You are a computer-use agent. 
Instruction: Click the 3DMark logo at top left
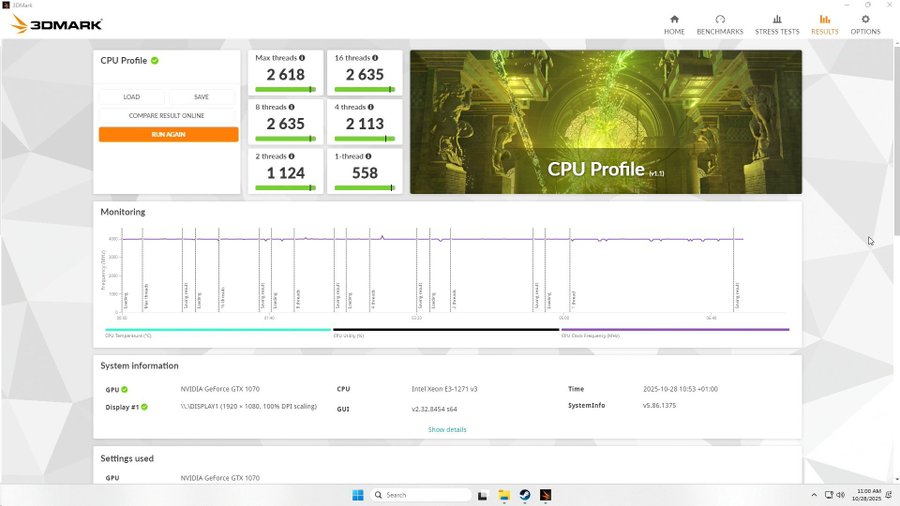(57, 24)
